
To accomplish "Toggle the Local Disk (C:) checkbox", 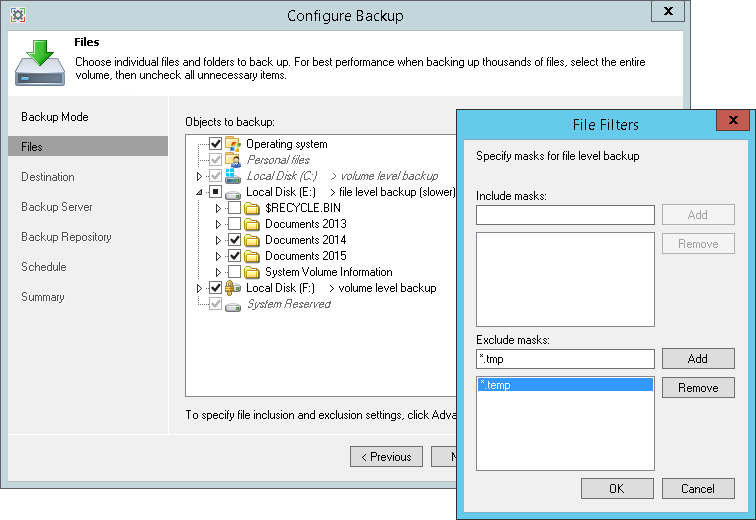I will coord(216,175).
